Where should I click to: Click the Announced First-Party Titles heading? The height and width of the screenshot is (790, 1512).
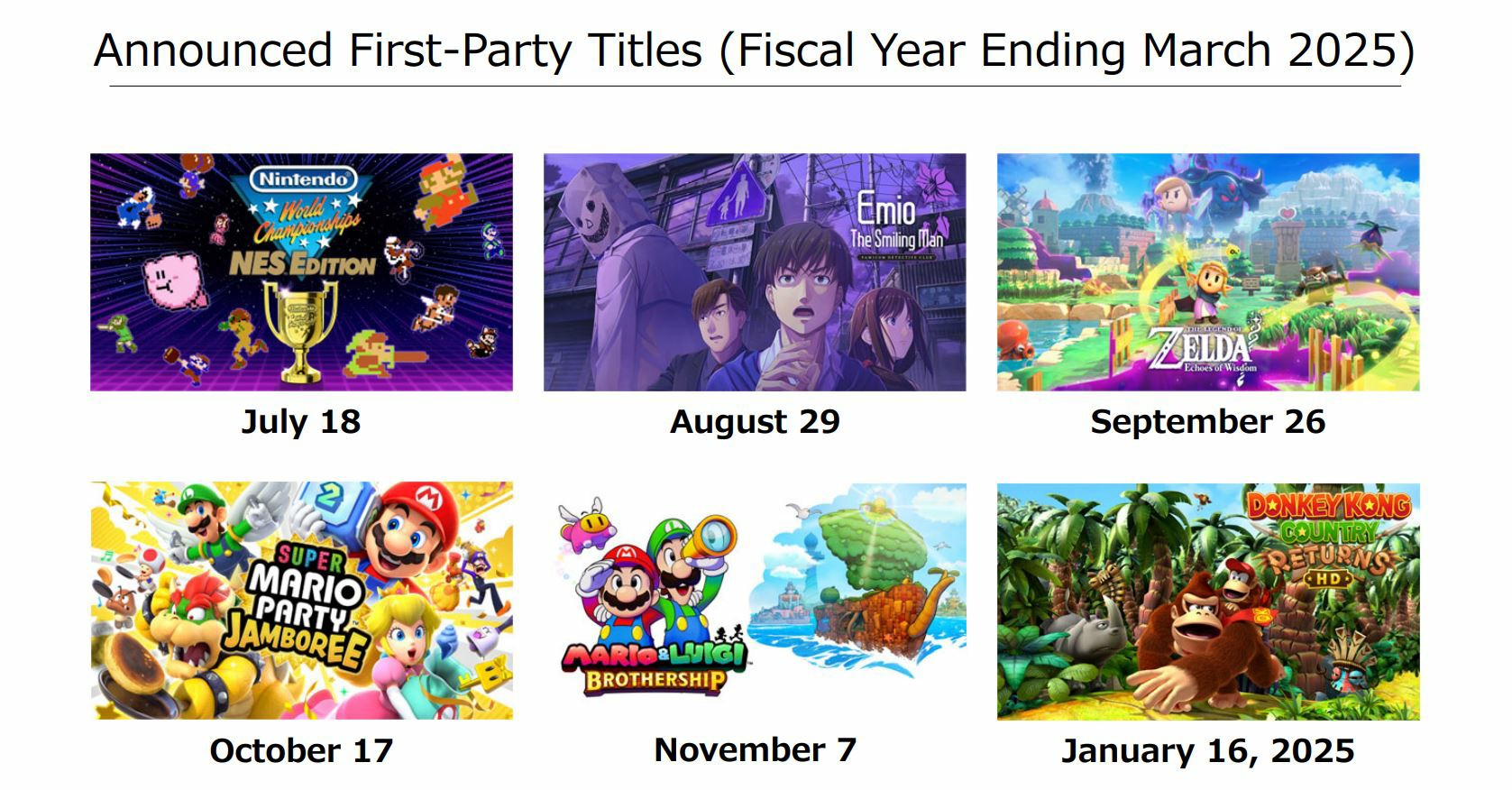pyautogui.click(x=755, y=50)
